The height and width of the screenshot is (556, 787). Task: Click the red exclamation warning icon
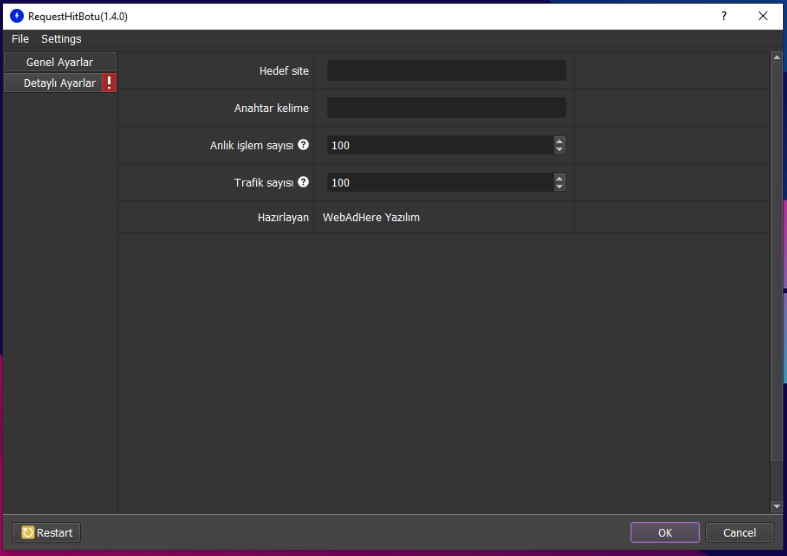pos(109,83)
